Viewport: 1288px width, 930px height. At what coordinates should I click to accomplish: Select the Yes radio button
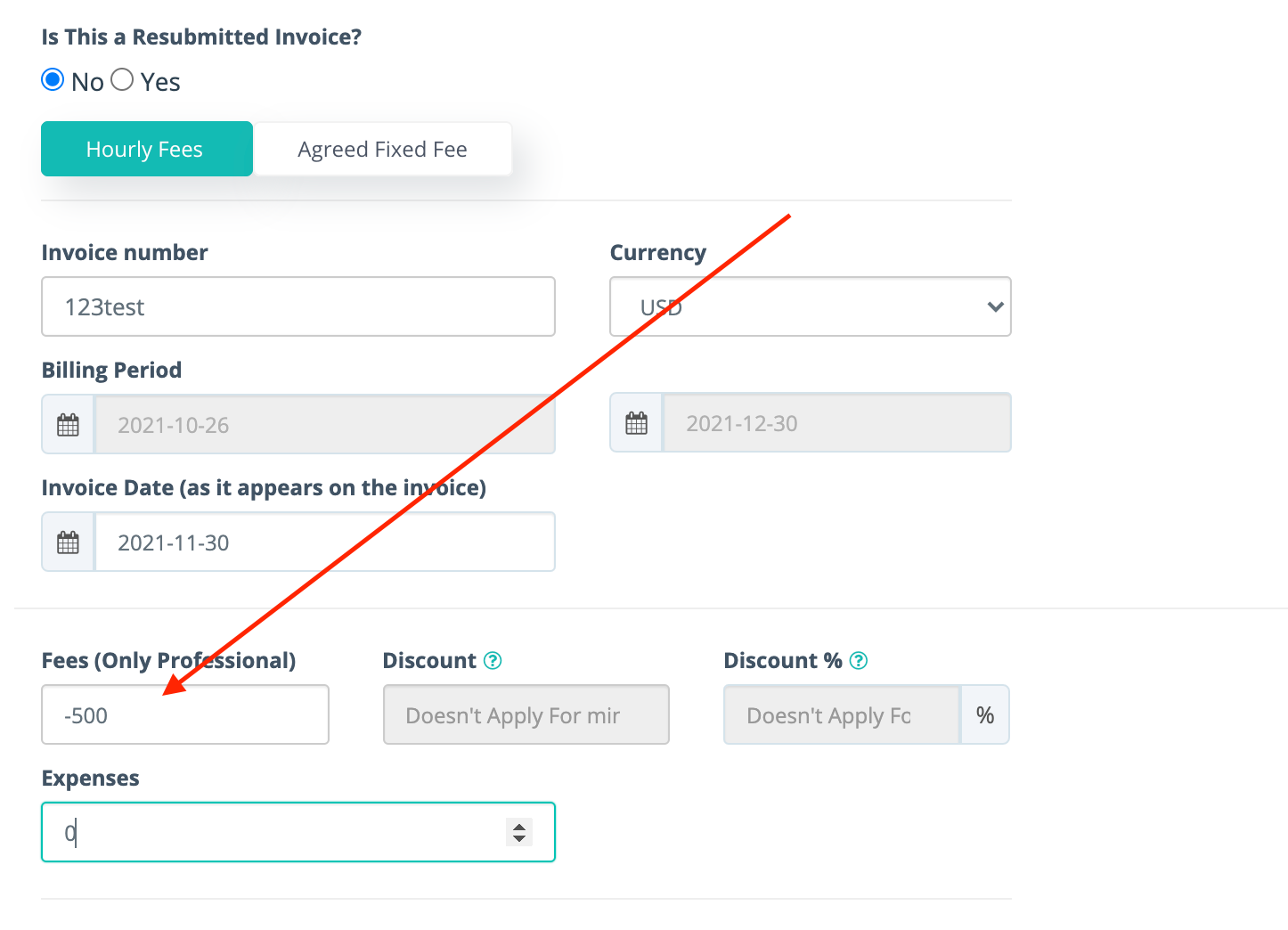tap(122, 80)
